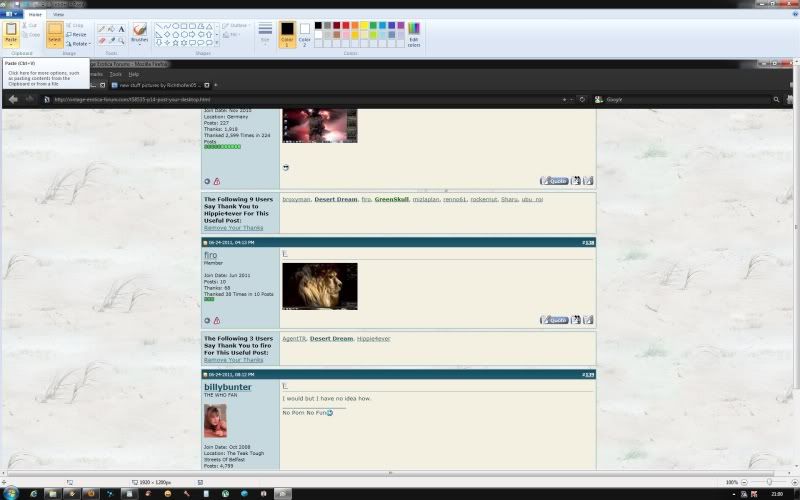Click the Windows Start button
The width and height of the screenshot is (800, 500).
point(11,493)
